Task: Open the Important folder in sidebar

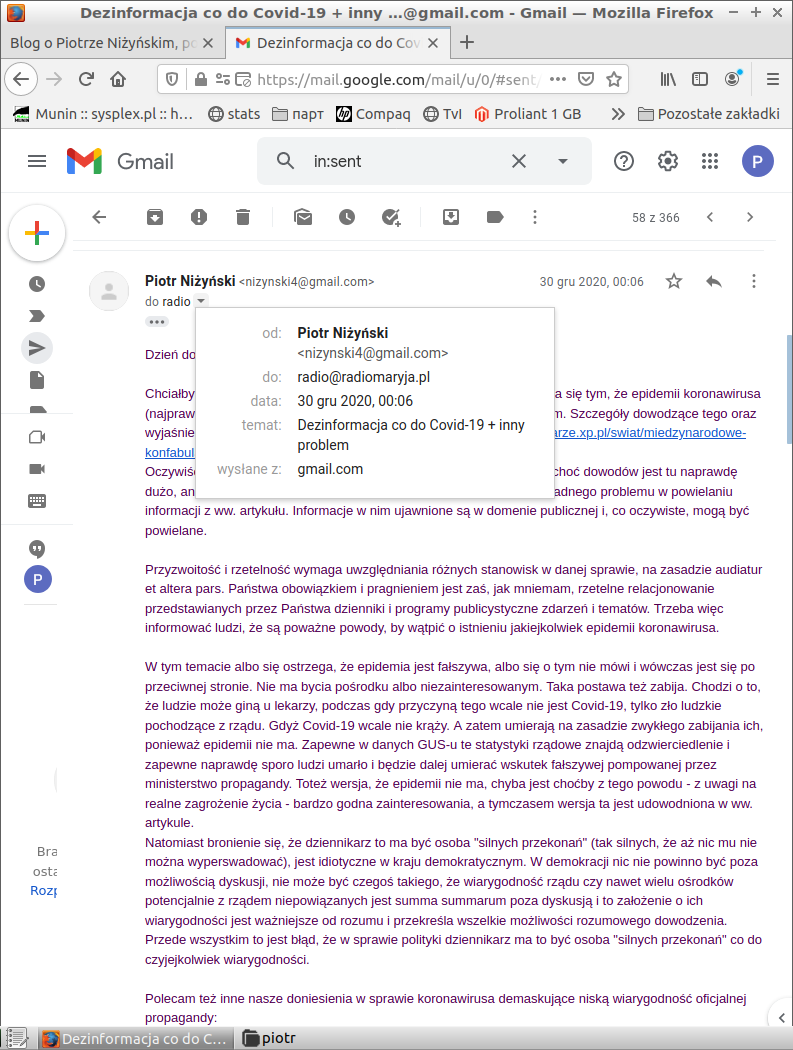Action: click(x=37, y=316)
